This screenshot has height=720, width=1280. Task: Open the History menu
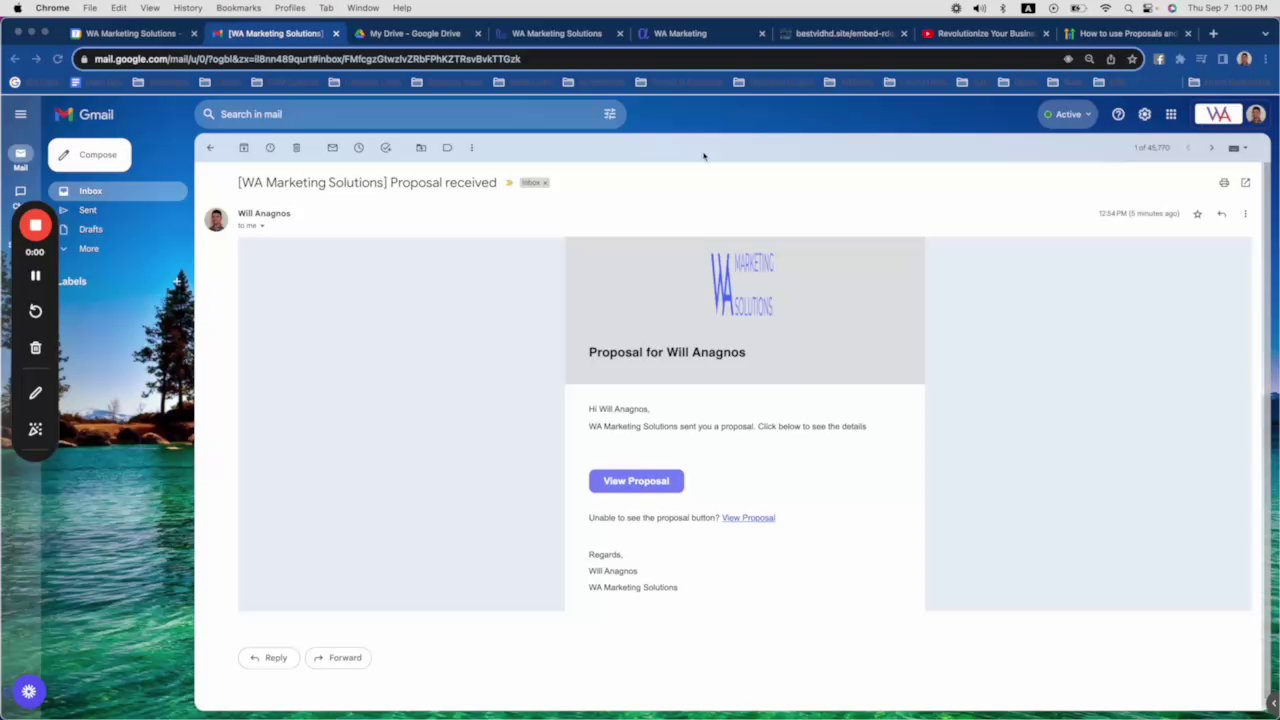(x=187, y=8)
